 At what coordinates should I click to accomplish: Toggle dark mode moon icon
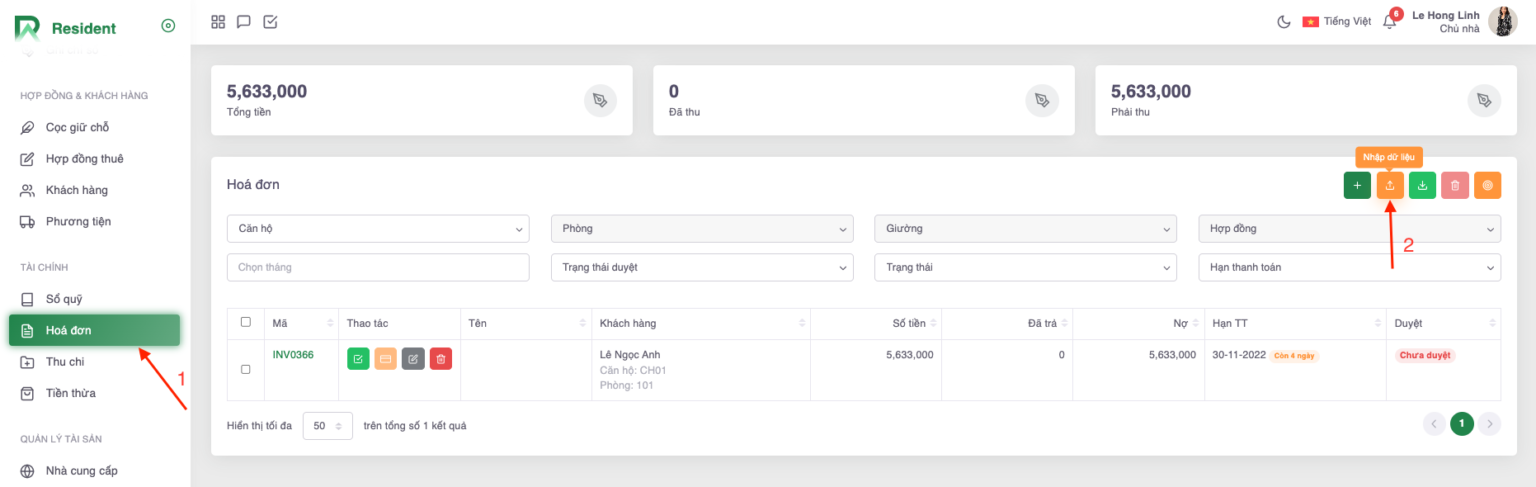click(x=1284, y=22)
